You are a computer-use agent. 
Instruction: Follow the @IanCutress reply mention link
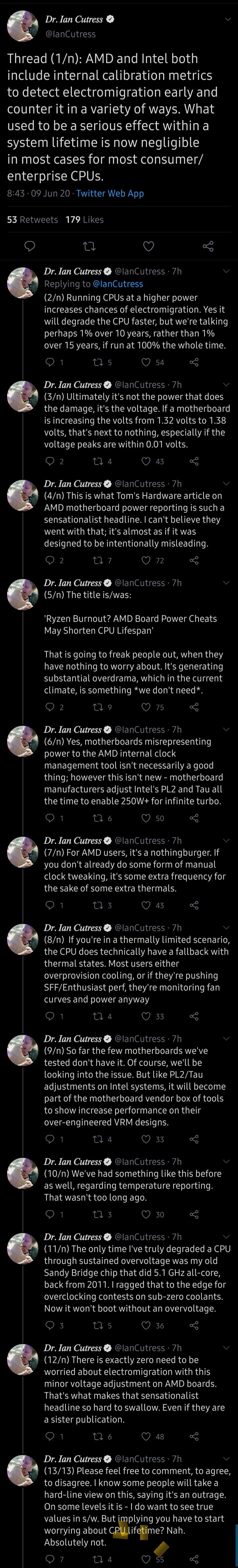click(x=118, y=284)
